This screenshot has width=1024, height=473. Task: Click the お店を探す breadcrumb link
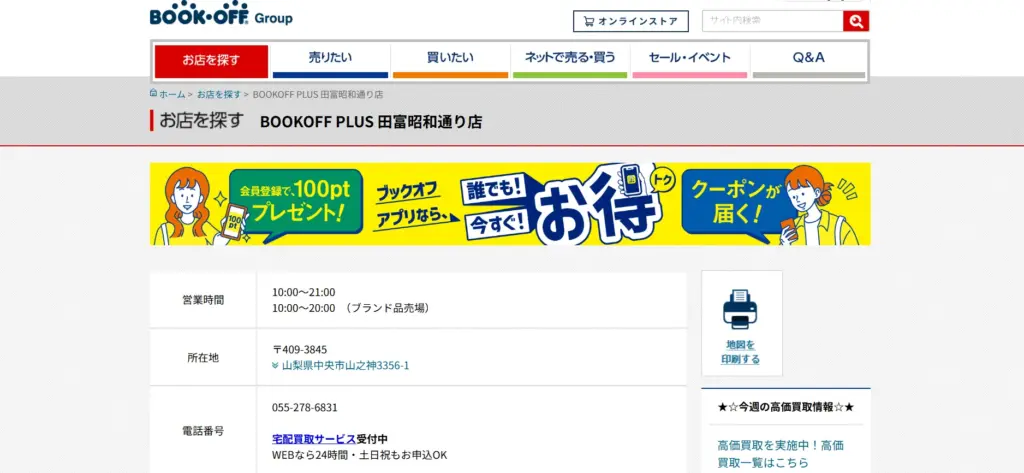pyautogui.click(x=218, y=94)
